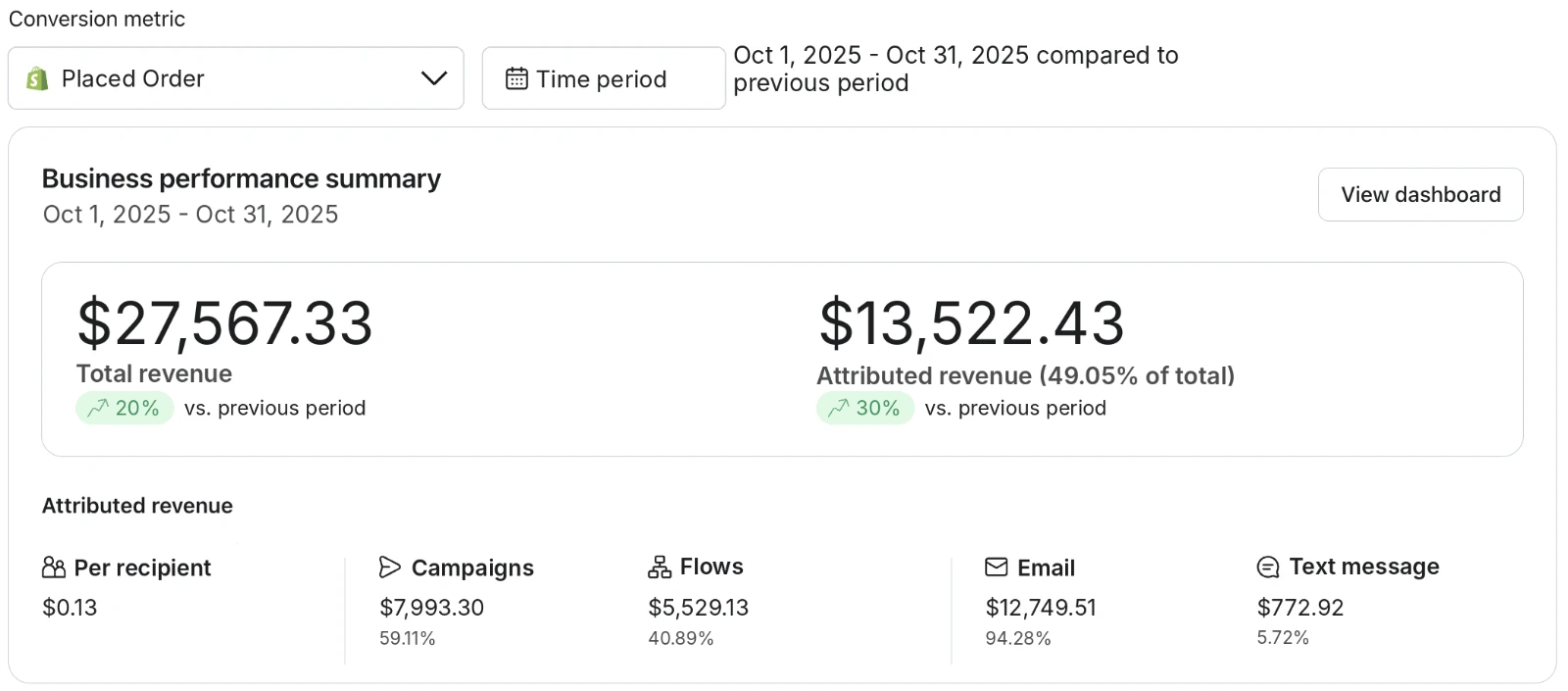Click the Email envelope icon
This screenshot has width=1568, height=691.
pos(996,568)
